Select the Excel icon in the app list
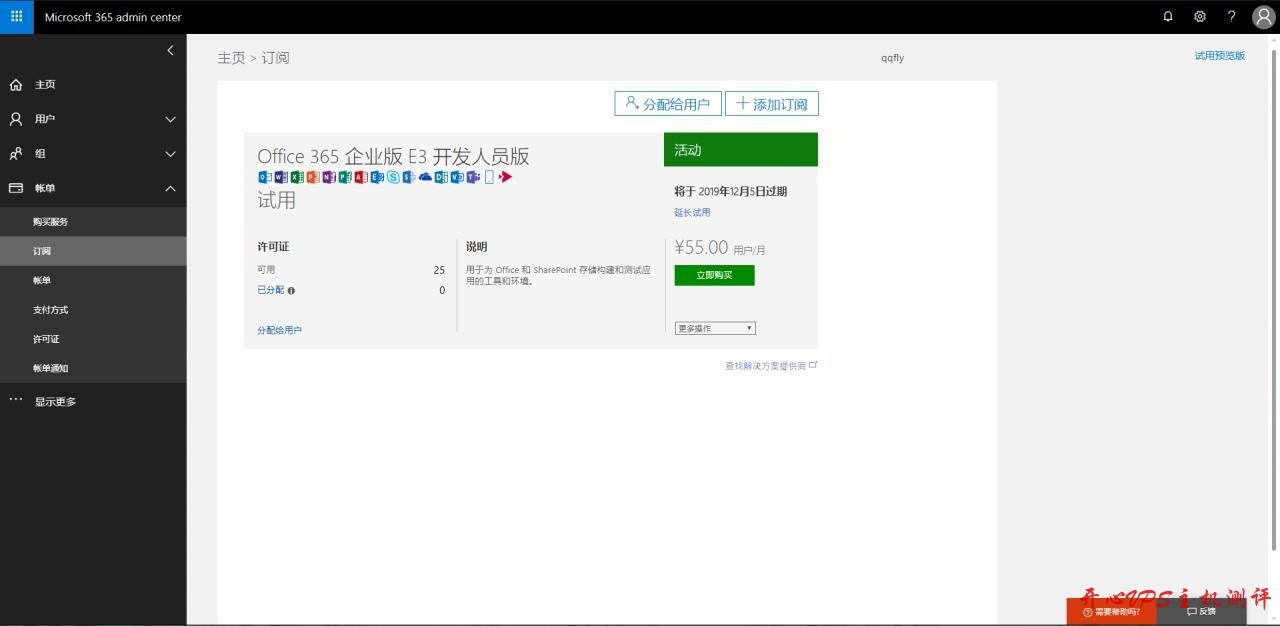 (296, 177)
